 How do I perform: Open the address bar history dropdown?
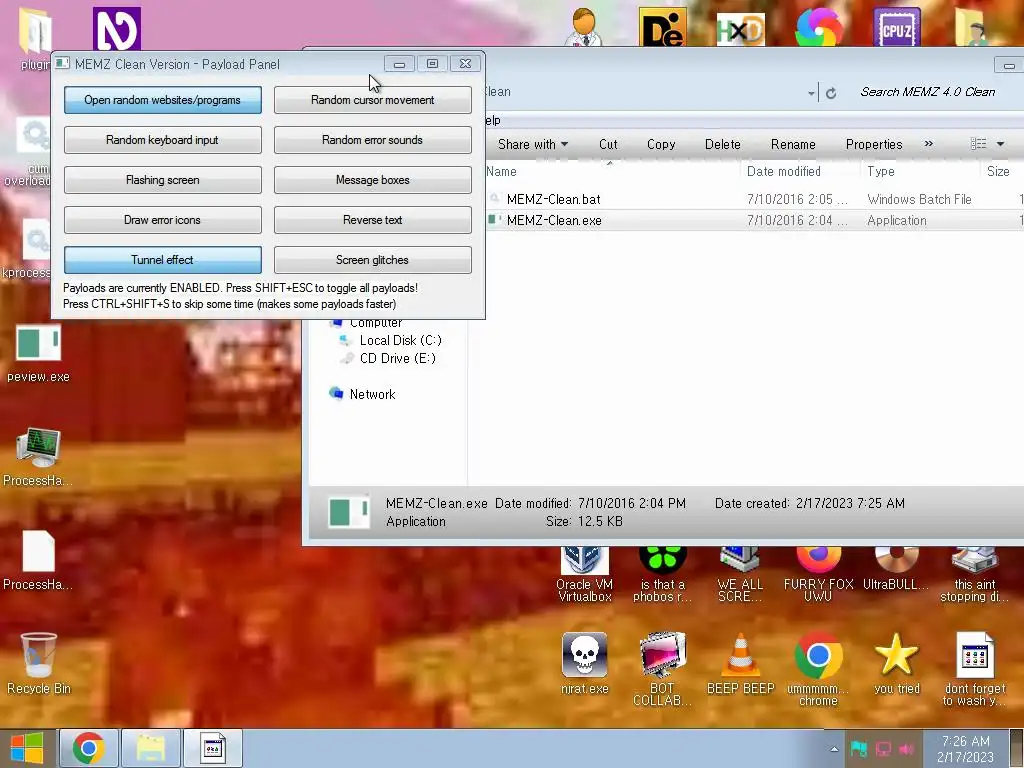[x=811, y=93]
